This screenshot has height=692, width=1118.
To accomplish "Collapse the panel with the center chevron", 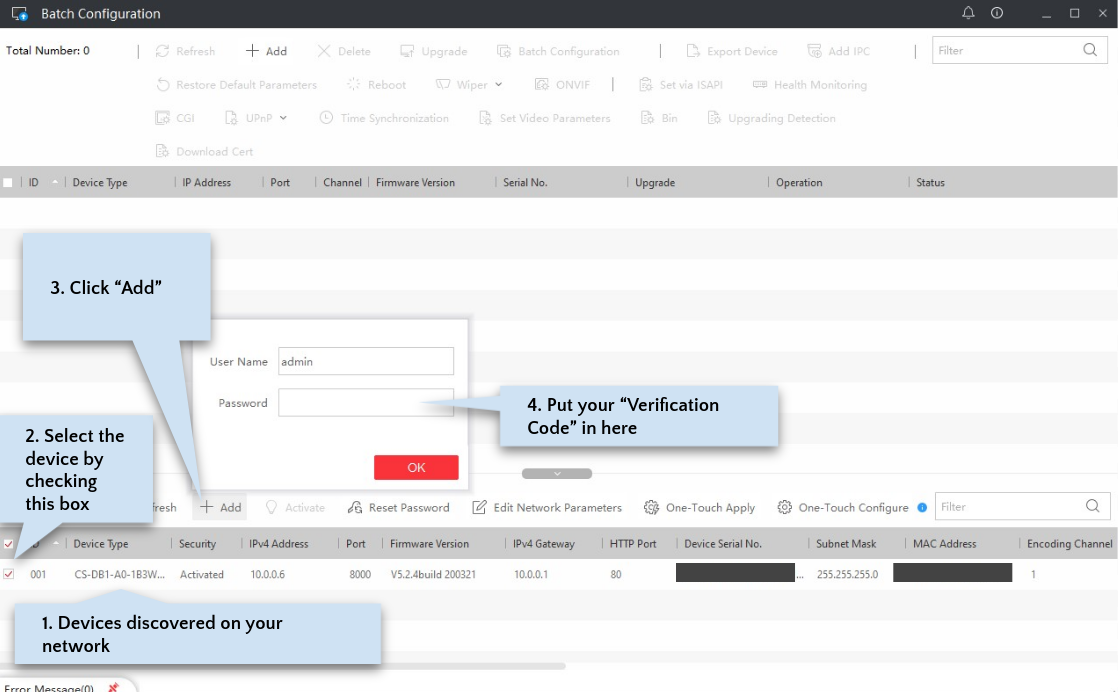I will pyautogui.click(x=556, y=473).
